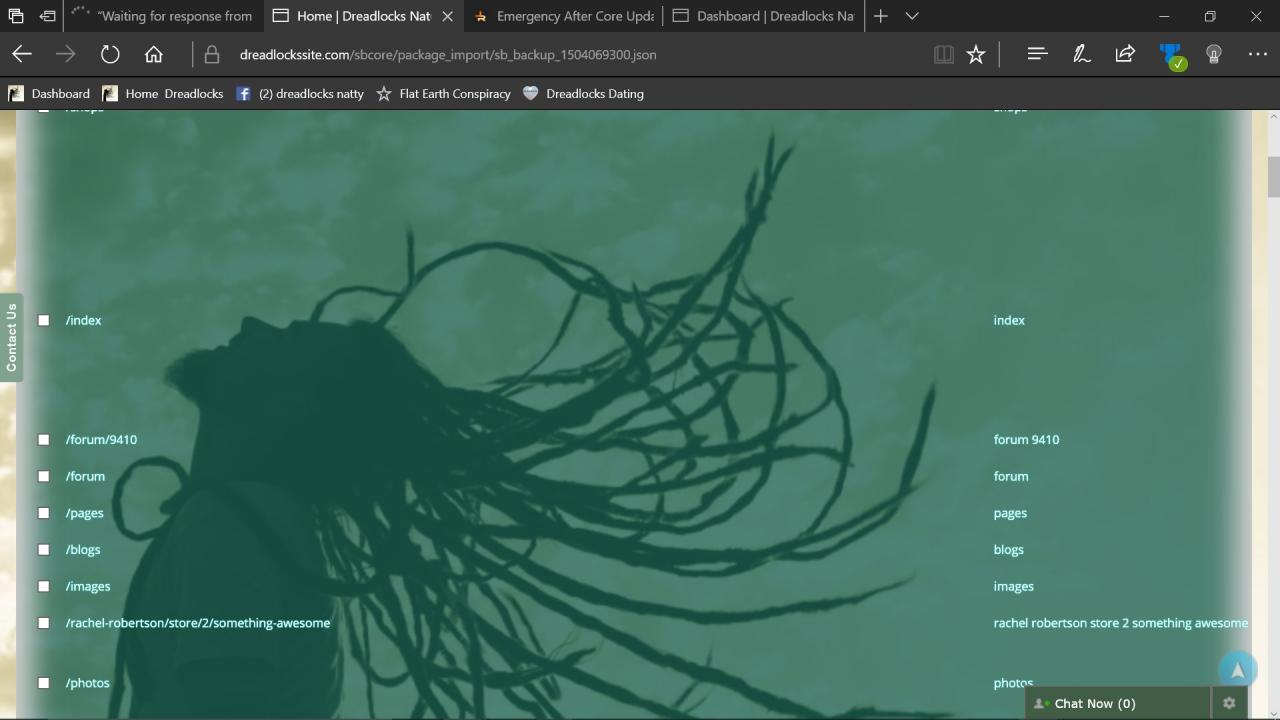Image resolution: width=1280 pixels, height=720 pixels.
Task: Click the scroll-to-top arrow button
Action: (x=1237, y=670)
